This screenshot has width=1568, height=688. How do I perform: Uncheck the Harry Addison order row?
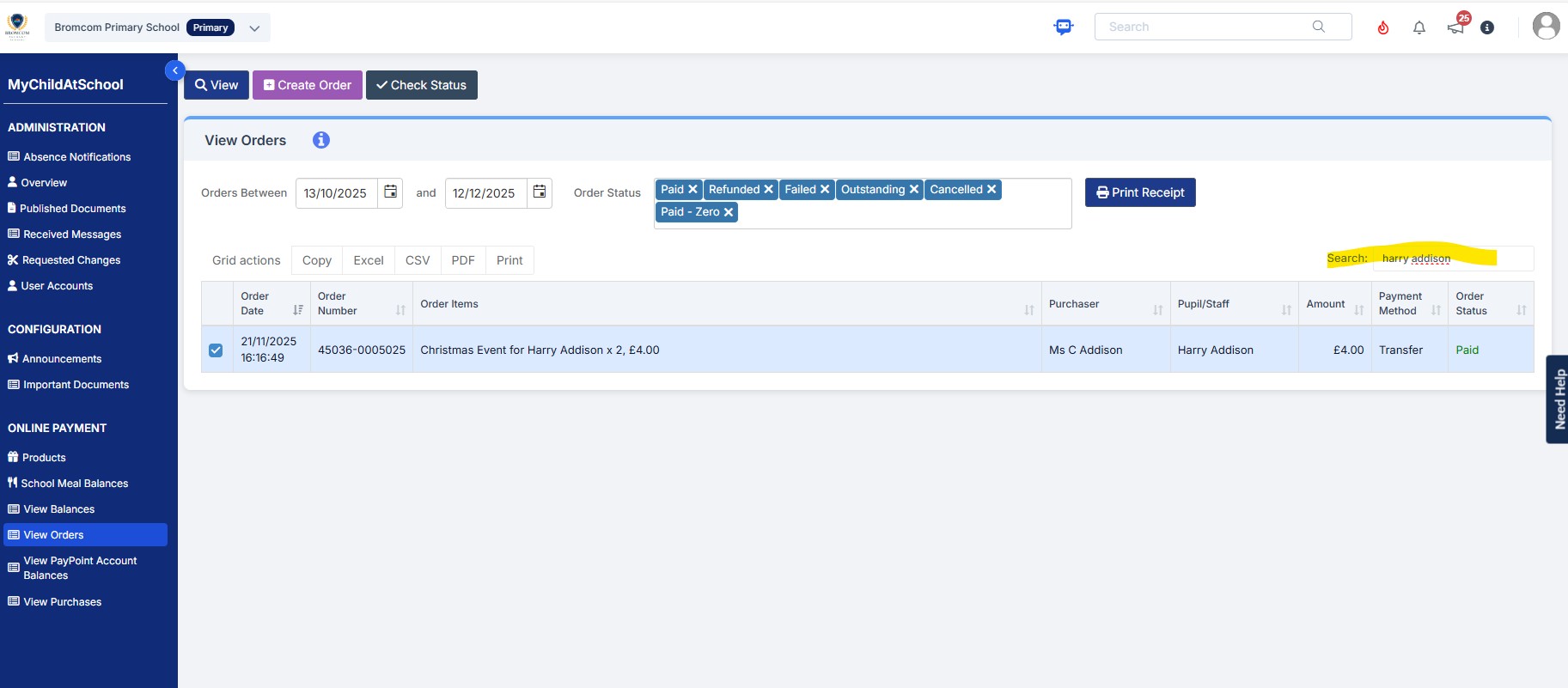(216, 350)
